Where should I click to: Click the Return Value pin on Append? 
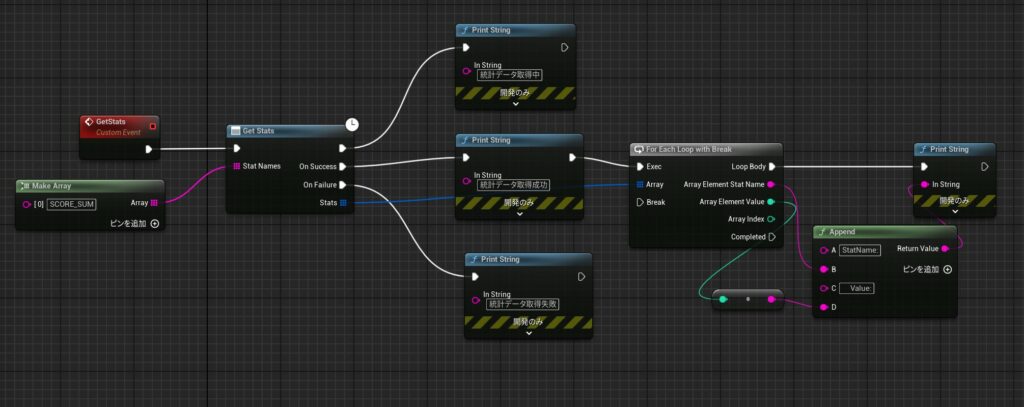pos(945,249)
